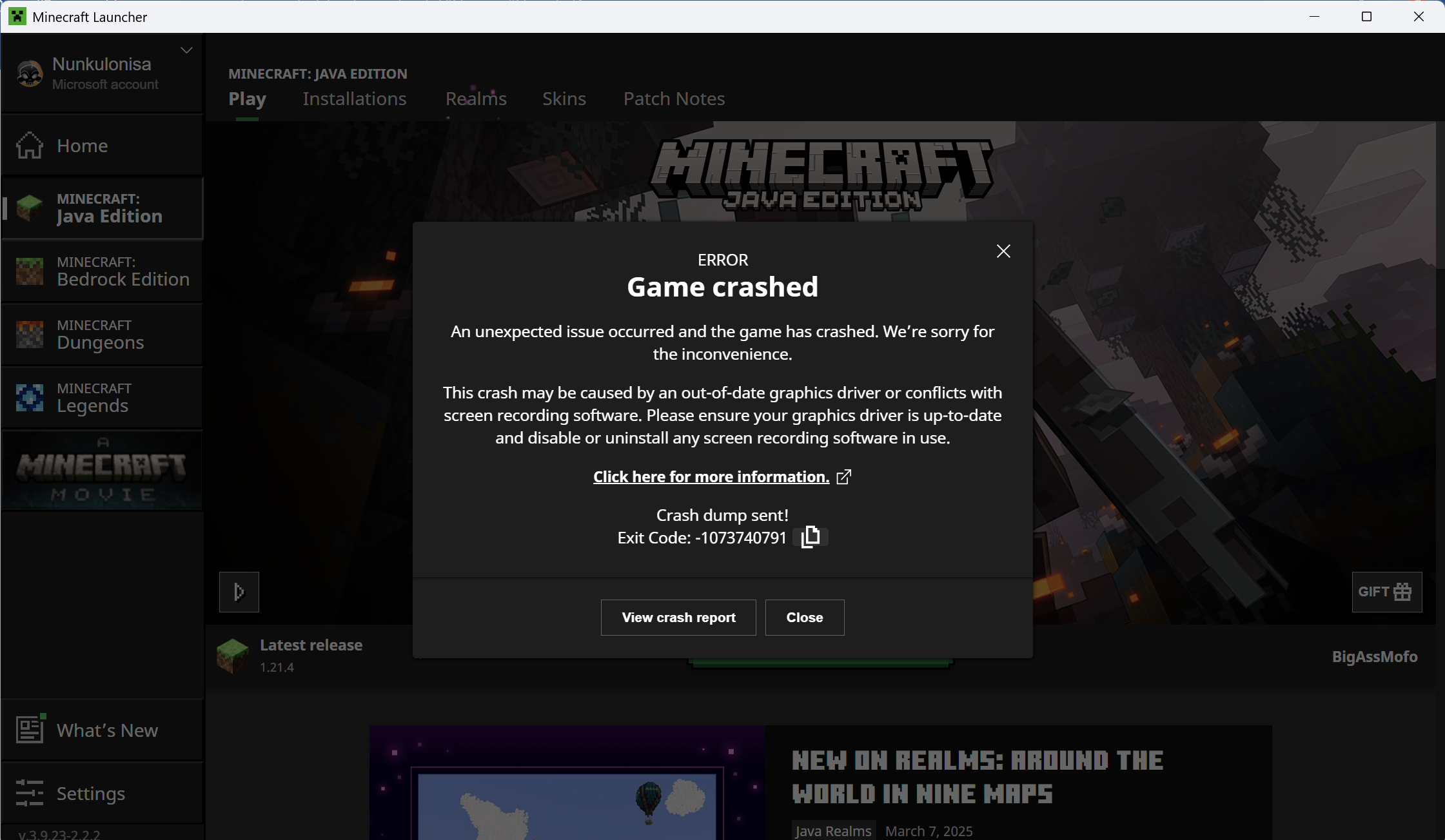Viewport: 1445px width, 840px height.
Task: Expand the Nunkulonisa account dropdown chevron
Action: click(x=186, y=50)
